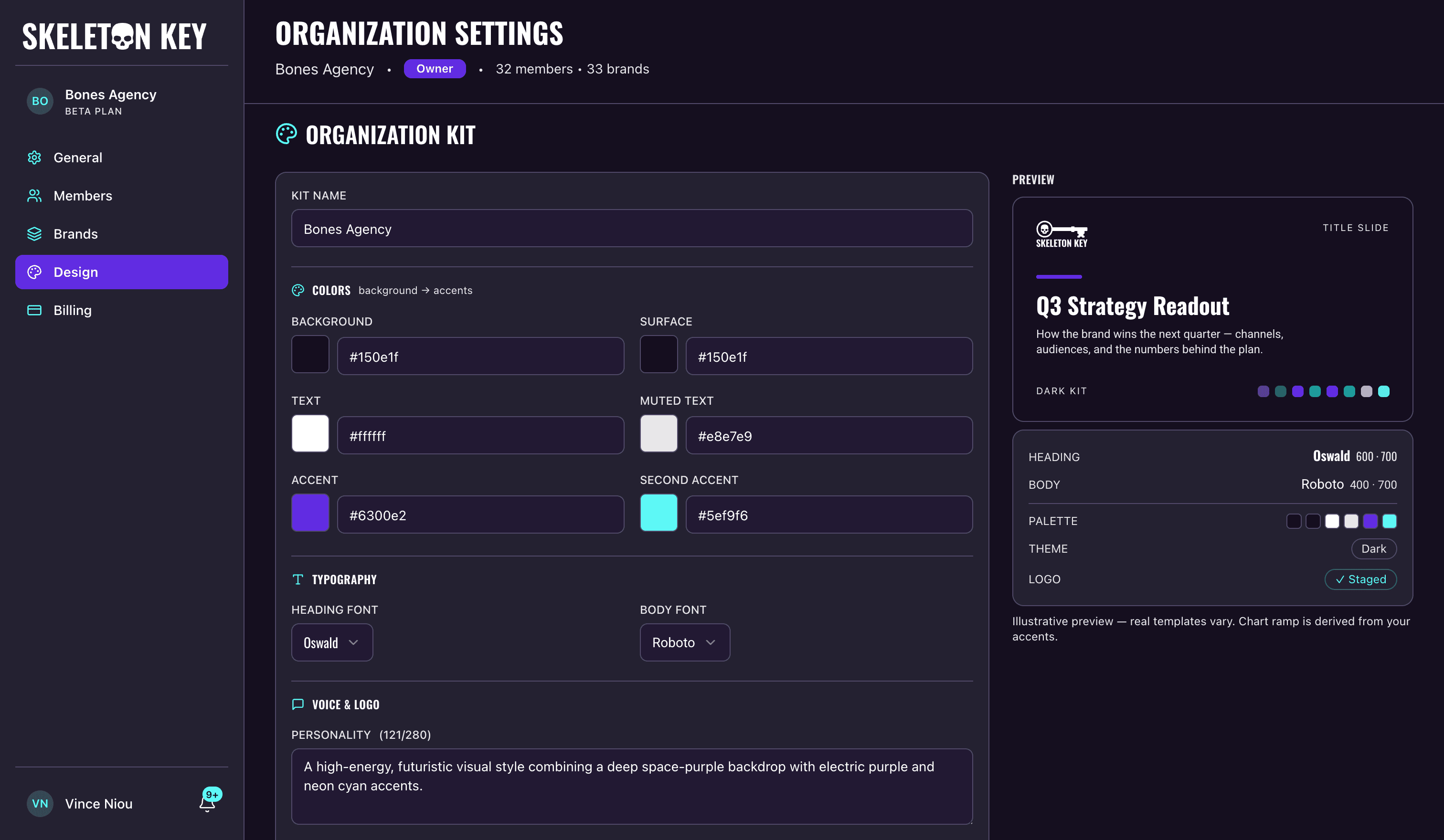Open the Brands section

[x=121, y=233]
